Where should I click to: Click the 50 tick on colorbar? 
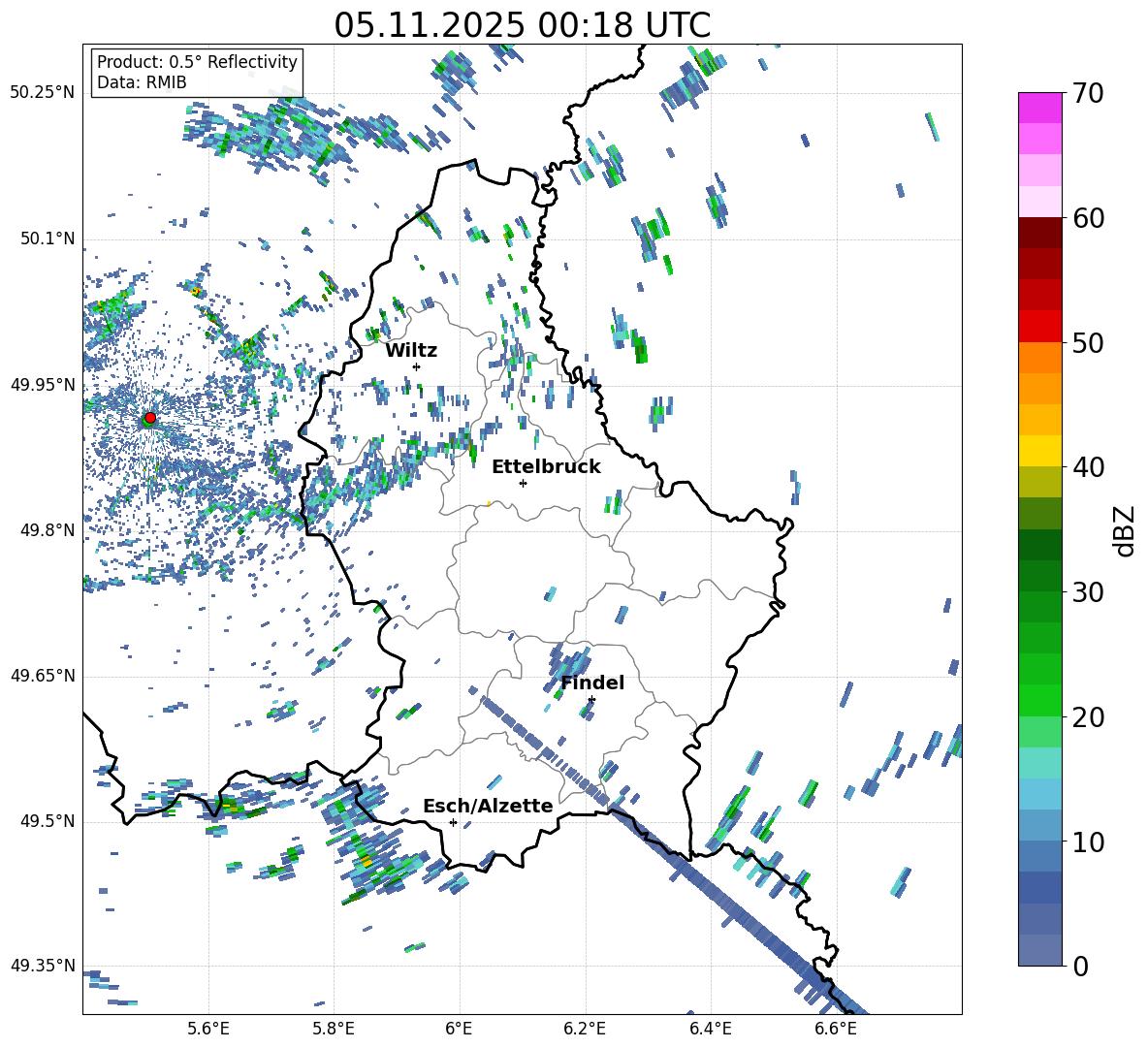click(1087, 342)
